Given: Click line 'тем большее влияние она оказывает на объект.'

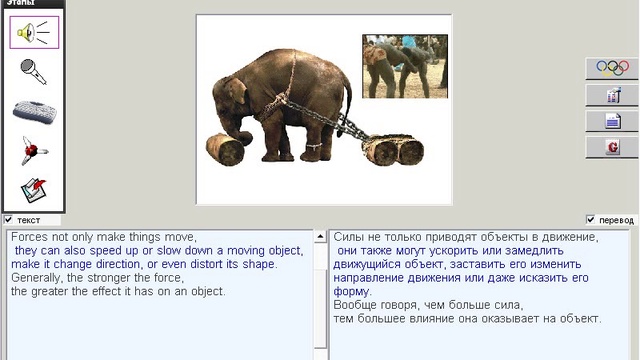Looking at the screenshot, I should point(467,318).
